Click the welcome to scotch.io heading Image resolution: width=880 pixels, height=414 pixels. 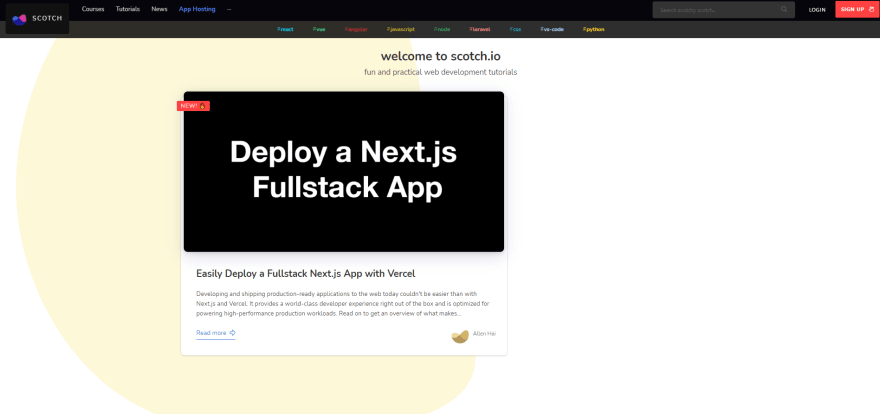[441, 56]
